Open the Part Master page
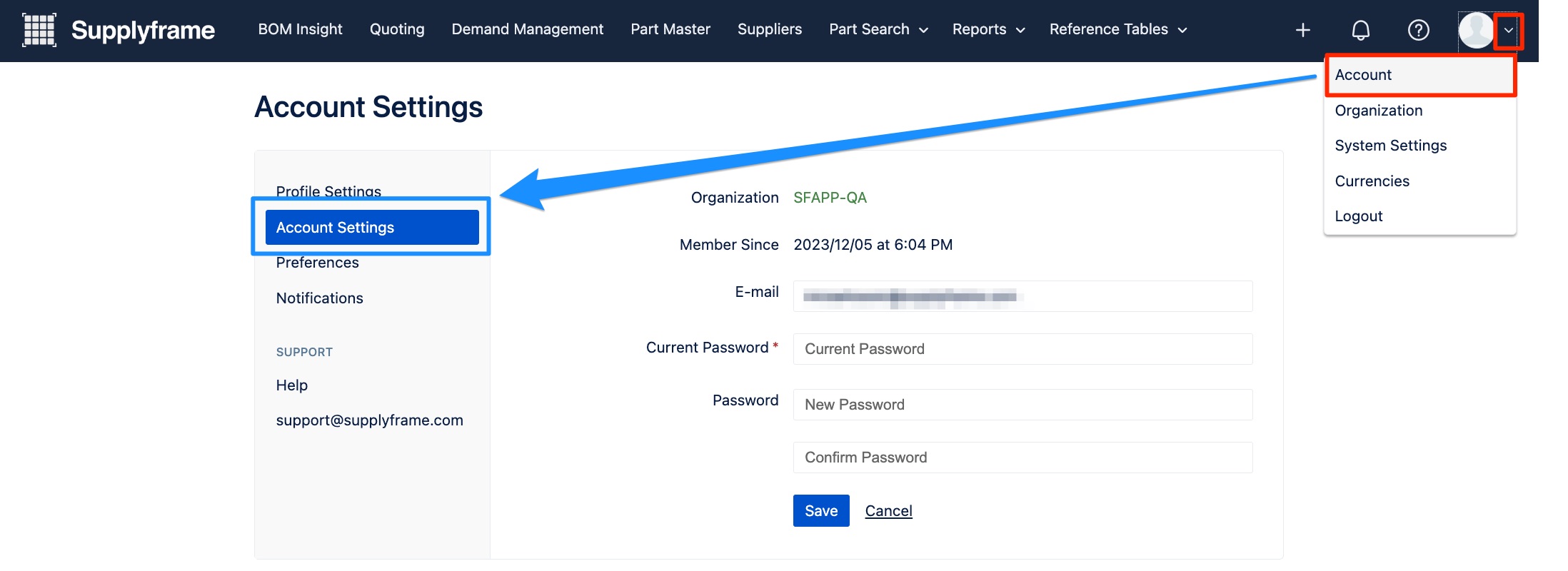The width and height of the screenshot is (1568, 571). pyautogui.click(x=670, y=29)
